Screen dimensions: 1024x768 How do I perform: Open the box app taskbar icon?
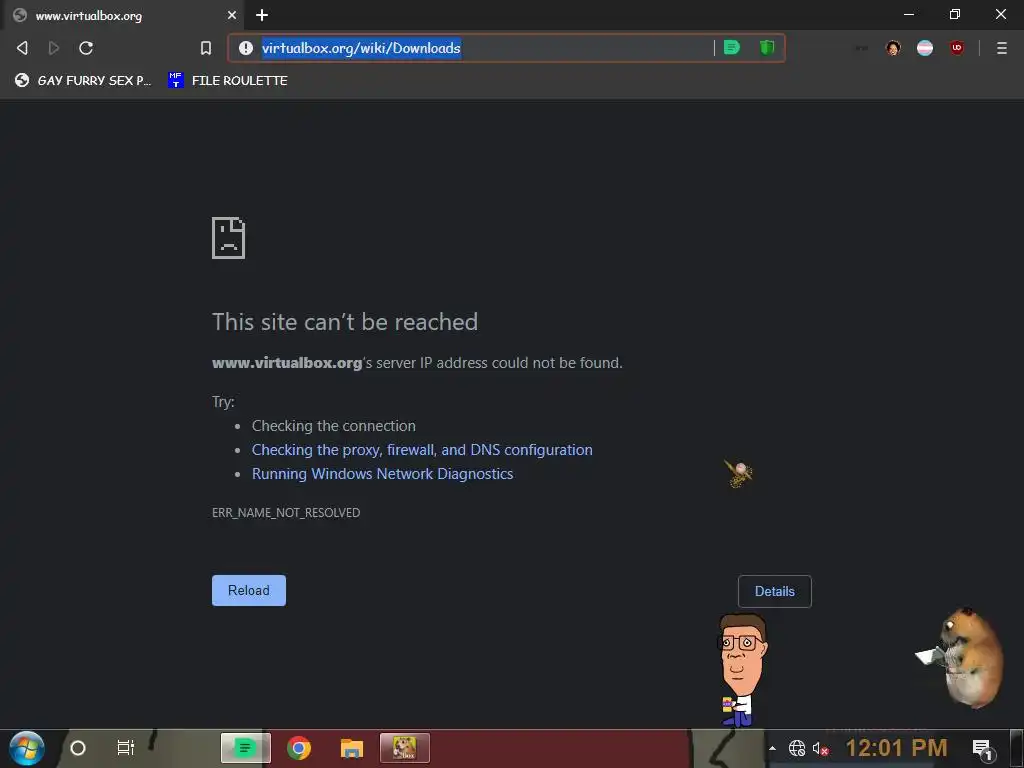coord(405,748)
